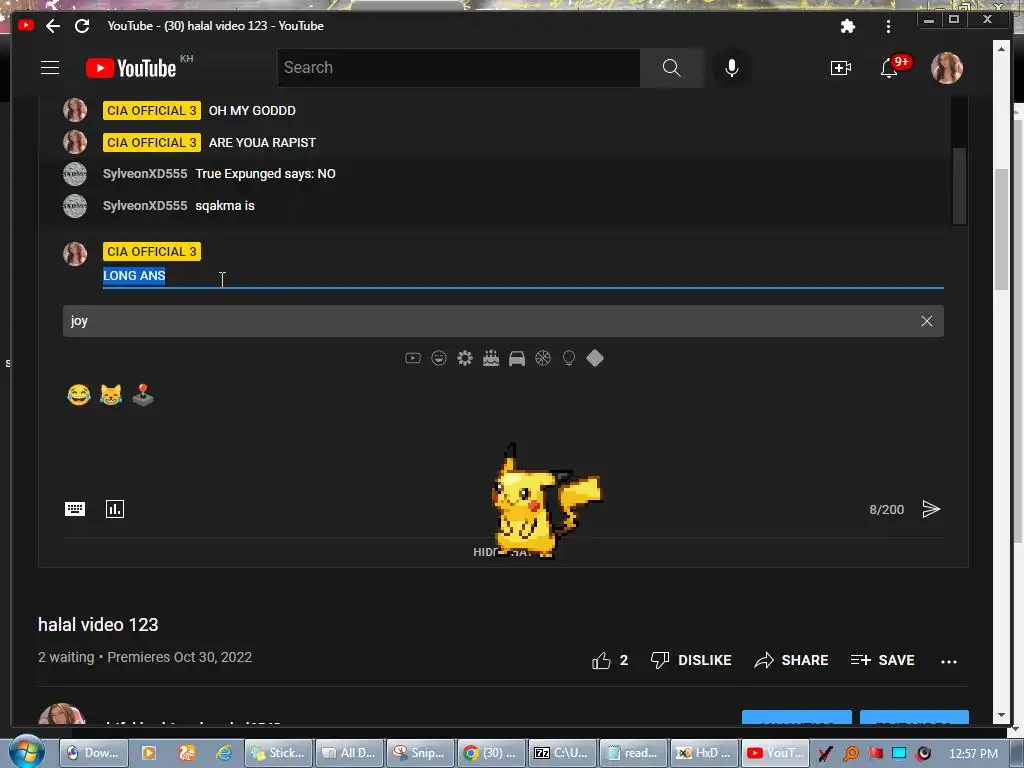The width and height of the screenshot is (1024, 768).
Task: Insert the cat with tears of joy emoji
Action: [111, 395]
